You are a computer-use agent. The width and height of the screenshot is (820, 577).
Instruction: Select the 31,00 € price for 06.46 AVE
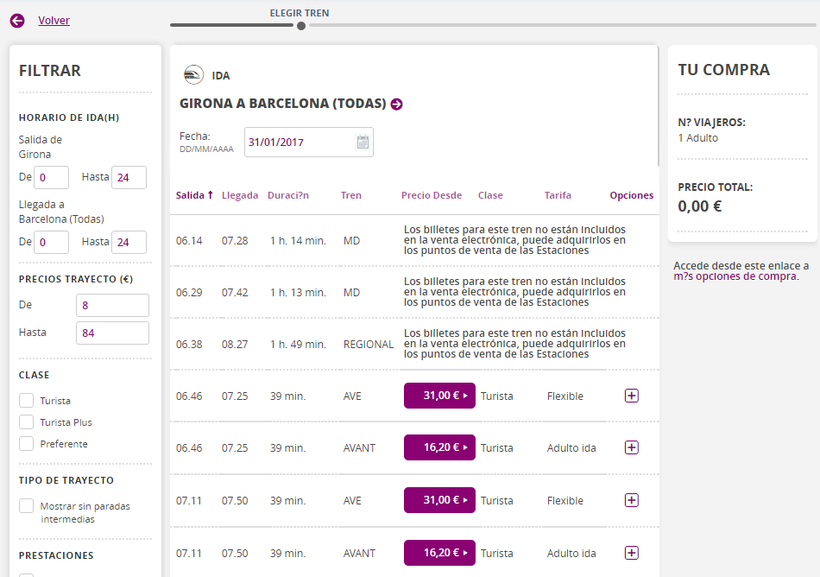439,396
